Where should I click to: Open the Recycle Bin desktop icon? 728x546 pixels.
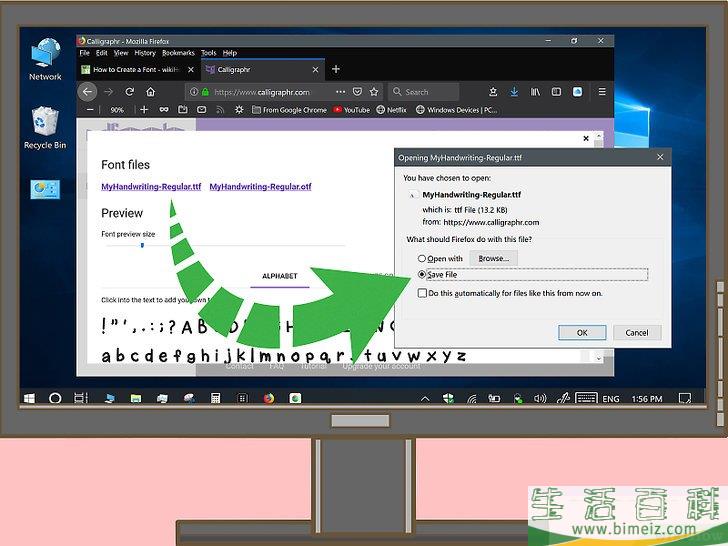point(45,127)
